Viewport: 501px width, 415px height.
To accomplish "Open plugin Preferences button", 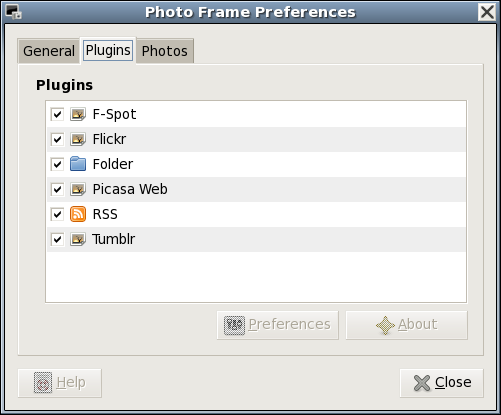I will (278, 325).
